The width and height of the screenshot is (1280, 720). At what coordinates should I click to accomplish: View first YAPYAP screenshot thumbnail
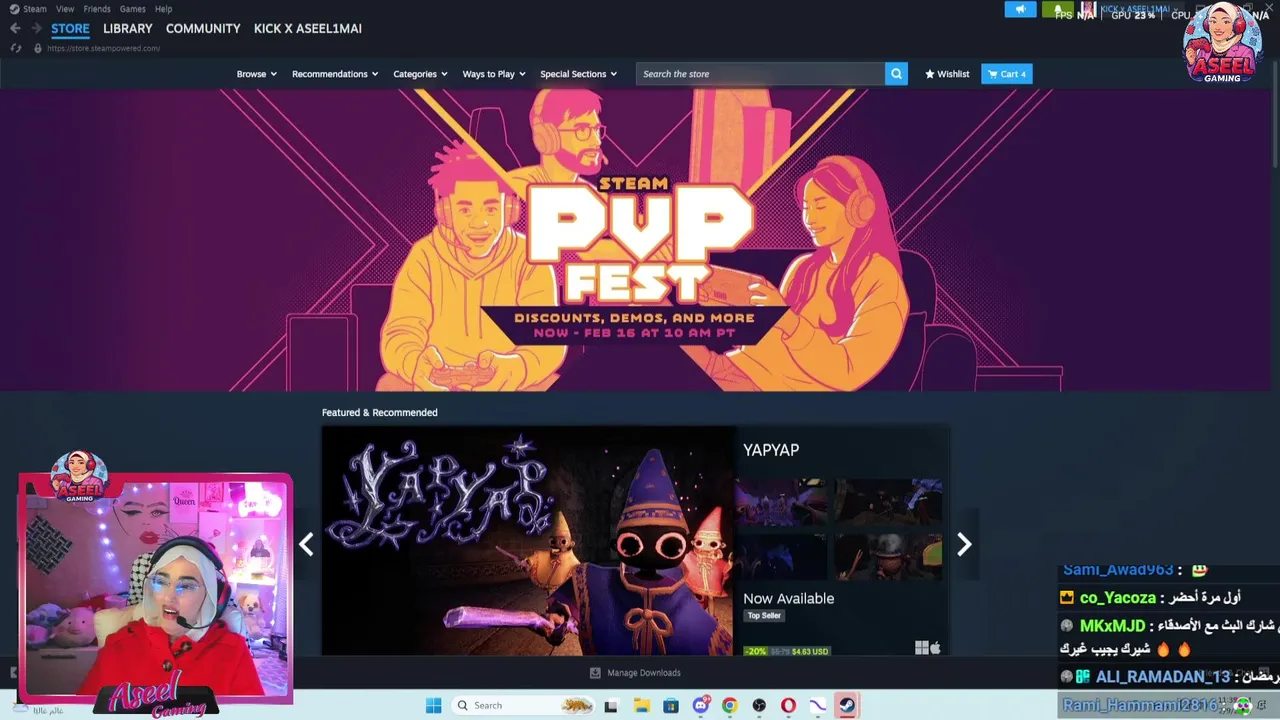[x=781, y=502]
